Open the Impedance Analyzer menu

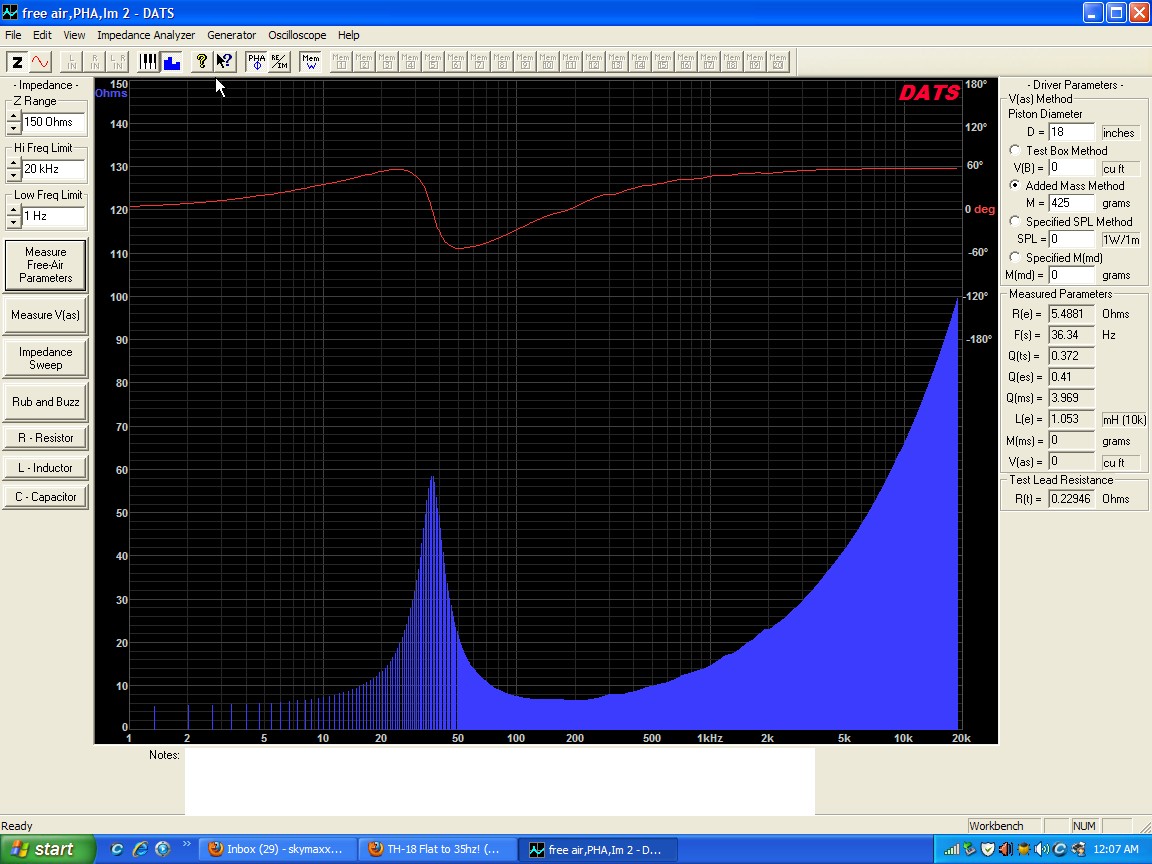tap(146, 35)
